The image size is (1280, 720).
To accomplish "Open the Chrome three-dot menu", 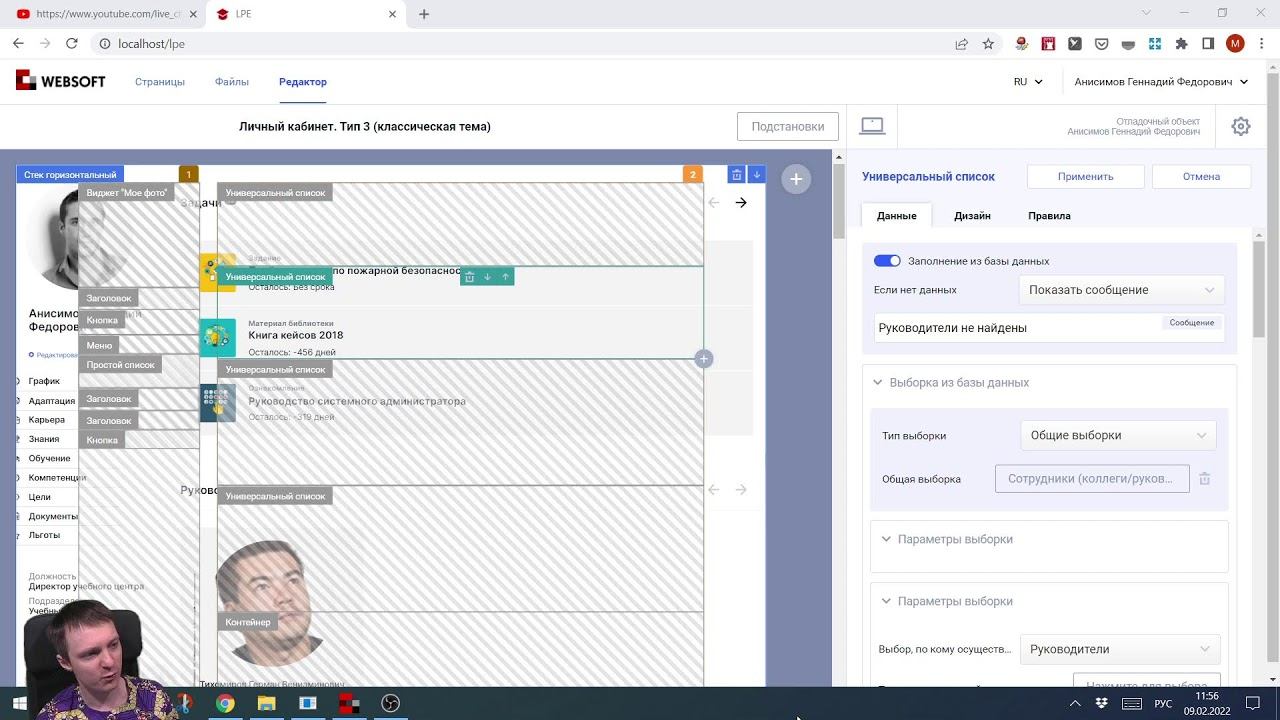I will pos(1261,44).
